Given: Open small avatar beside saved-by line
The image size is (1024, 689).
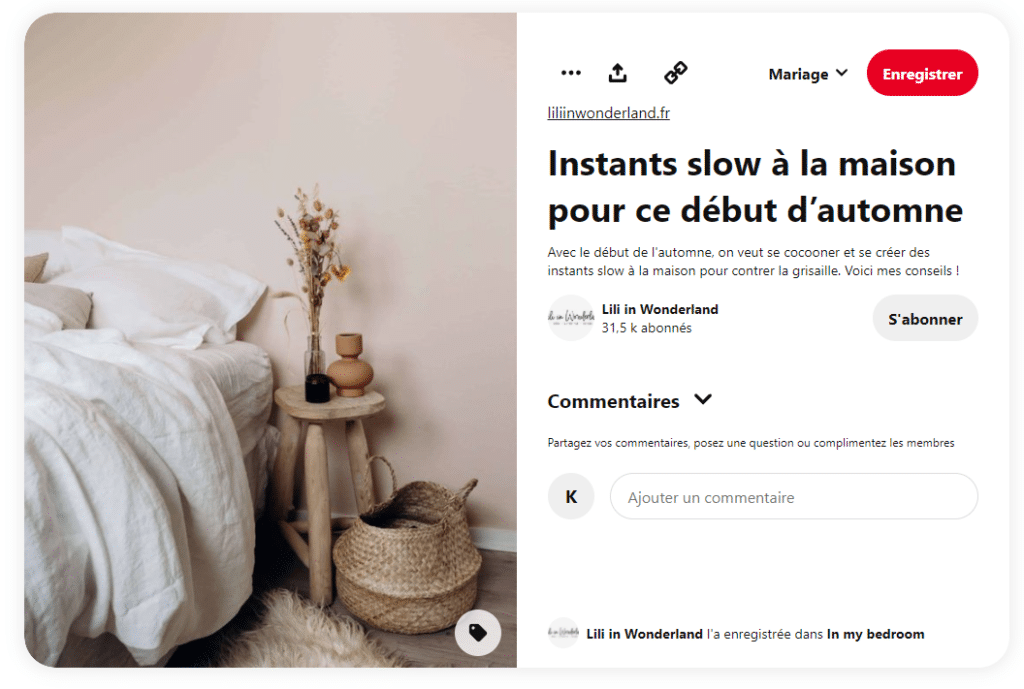Looking at the screenshot, I should [x=563, y=633].
